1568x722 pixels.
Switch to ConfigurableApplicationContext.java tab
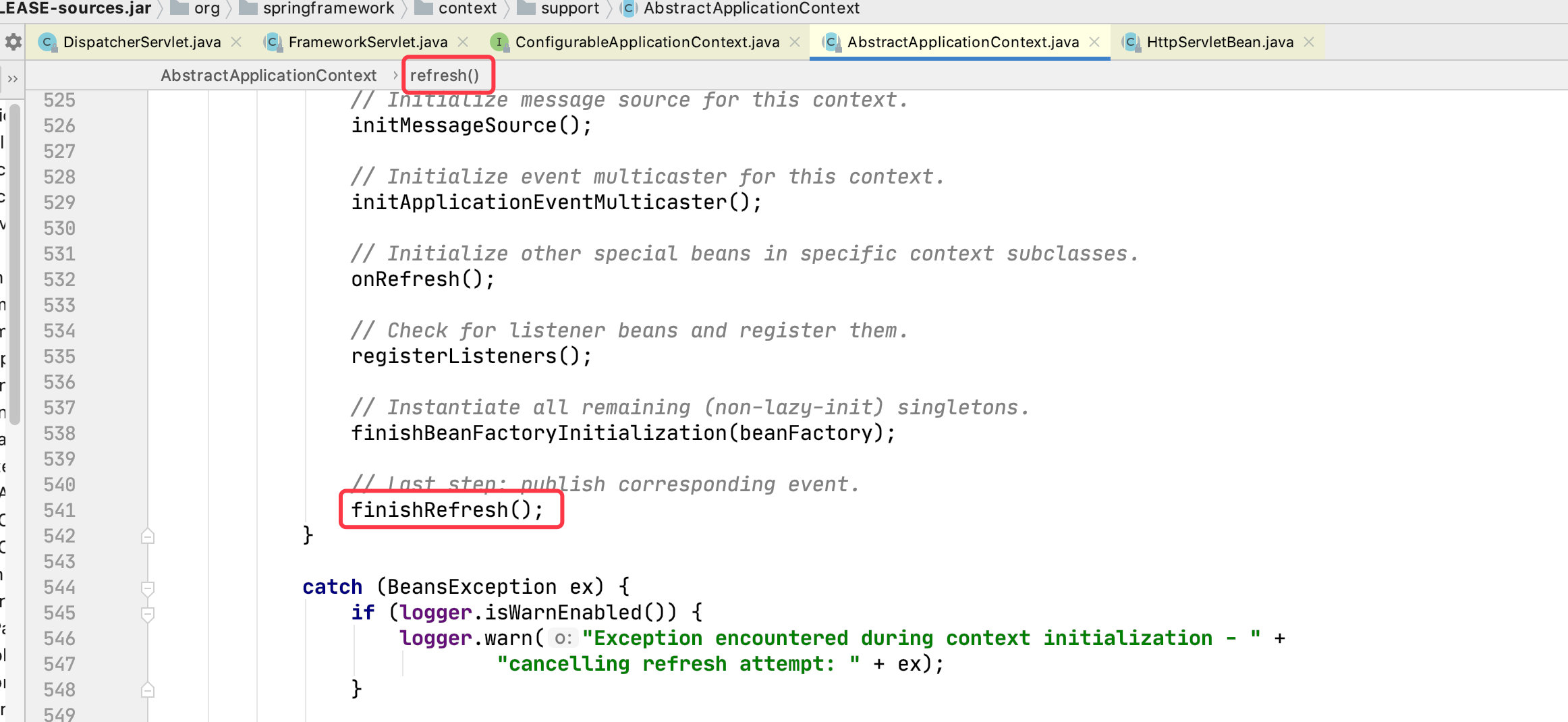tap(647, 42)
